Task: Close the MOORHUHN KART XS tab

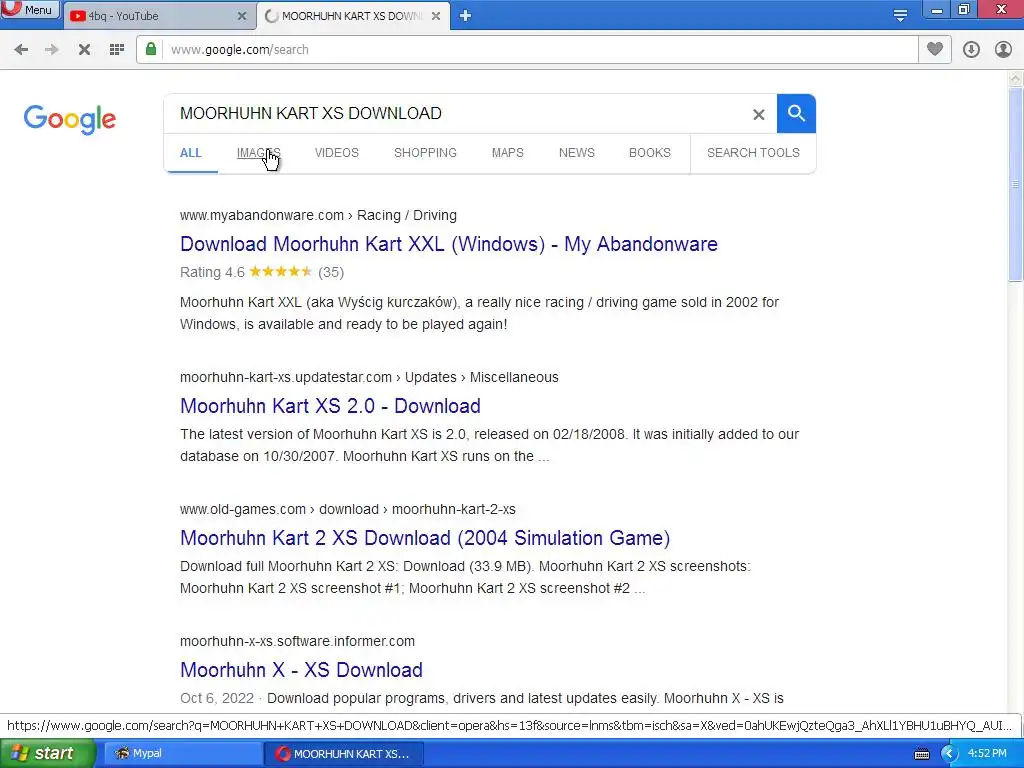Action: click(436, 16)
